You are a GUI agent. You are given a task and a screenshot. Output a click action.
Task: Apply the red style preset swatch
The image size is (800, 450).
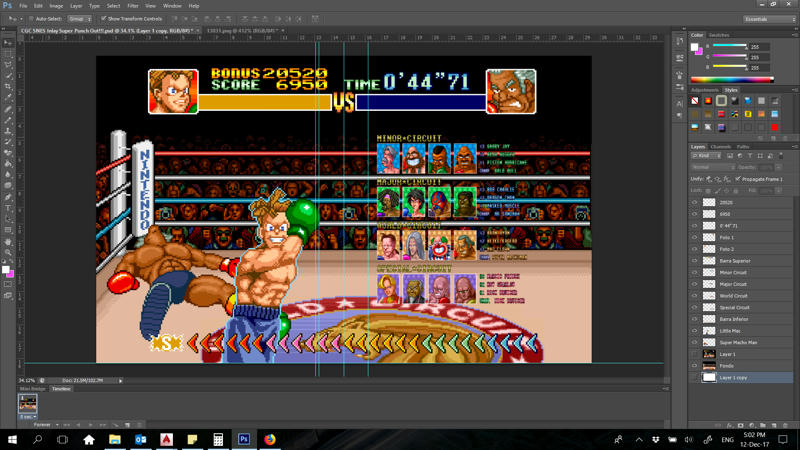coord(775,127)
